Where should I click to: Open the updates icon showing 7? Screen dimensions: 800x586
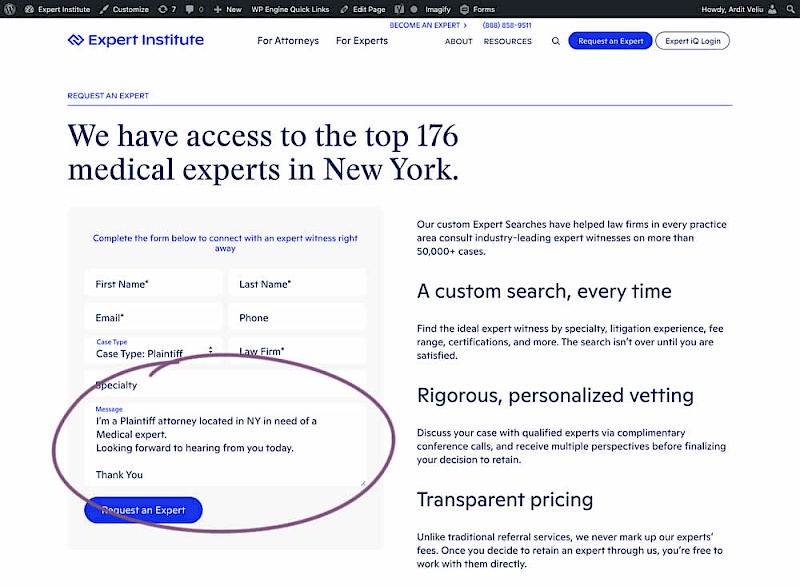167,9
